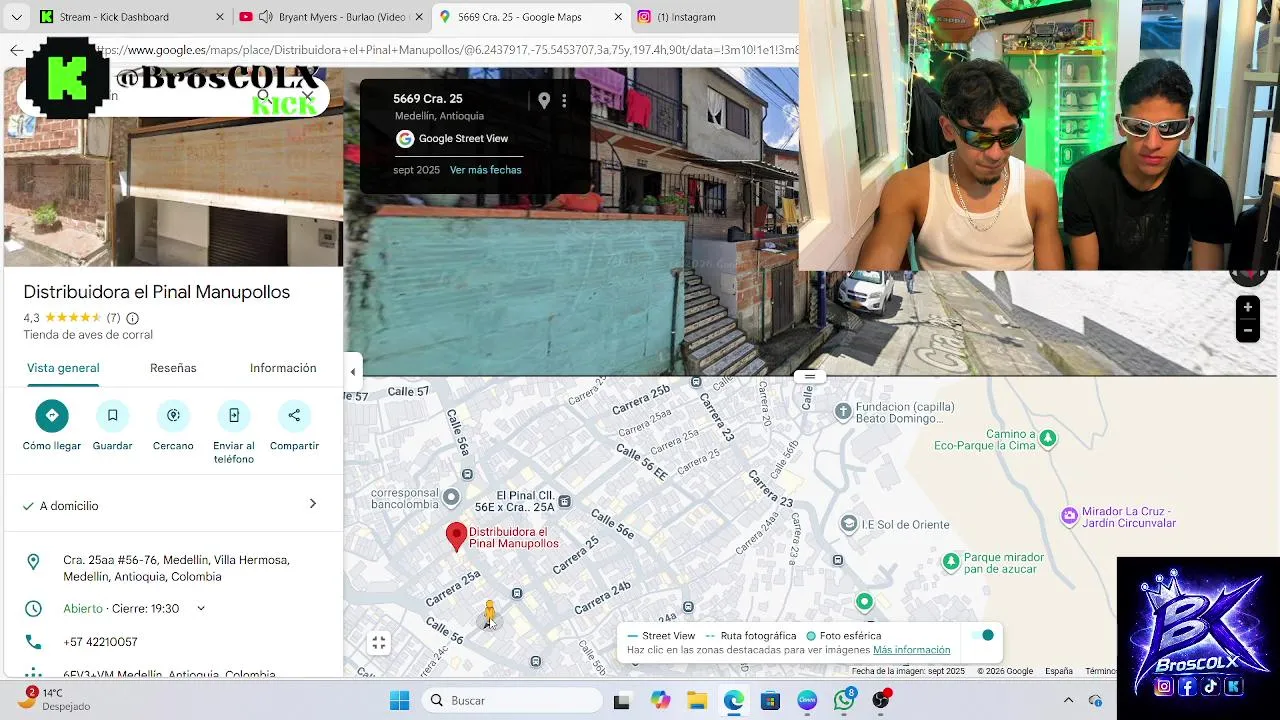Switch to the Vista general tab
Viewport: 1280px width, 720px height.
[63, 368]
